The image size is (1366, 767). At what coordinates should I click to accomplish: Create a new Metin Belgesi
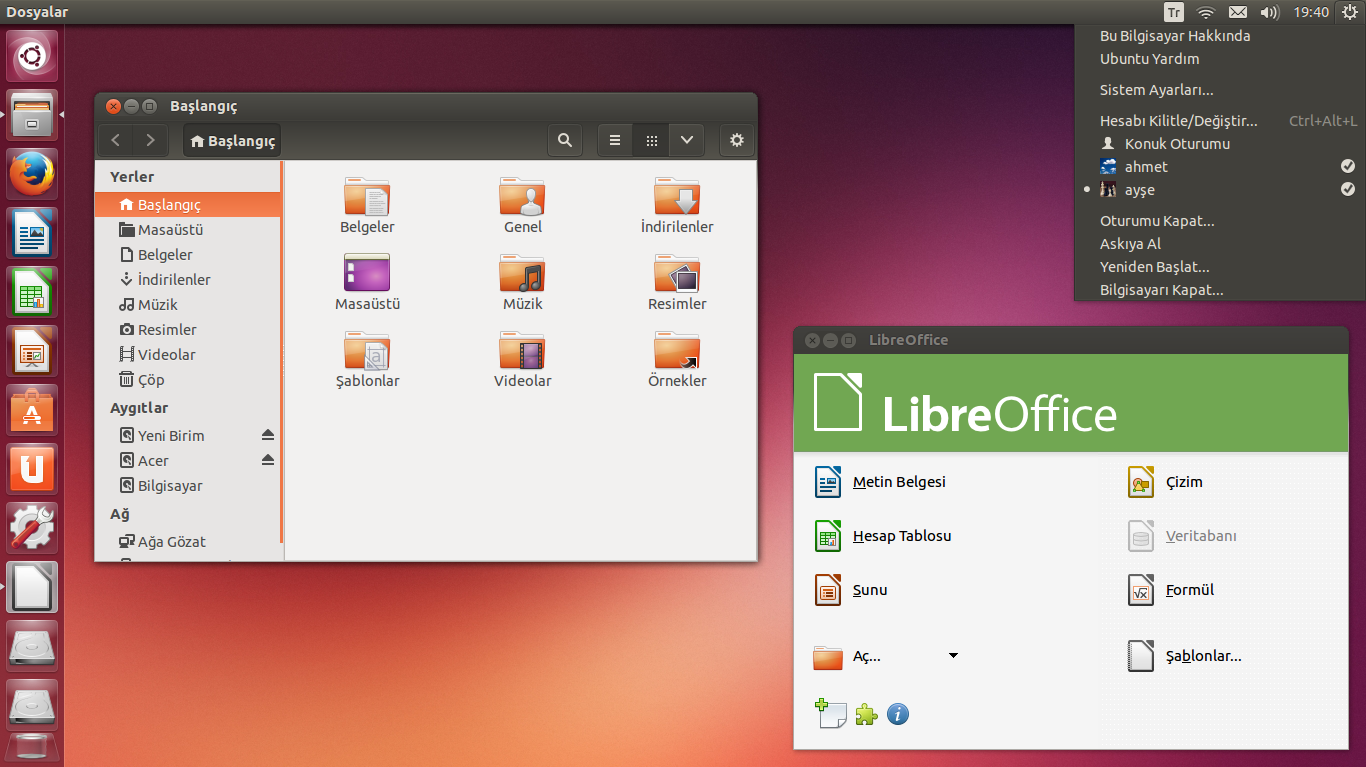click(880, 482)
